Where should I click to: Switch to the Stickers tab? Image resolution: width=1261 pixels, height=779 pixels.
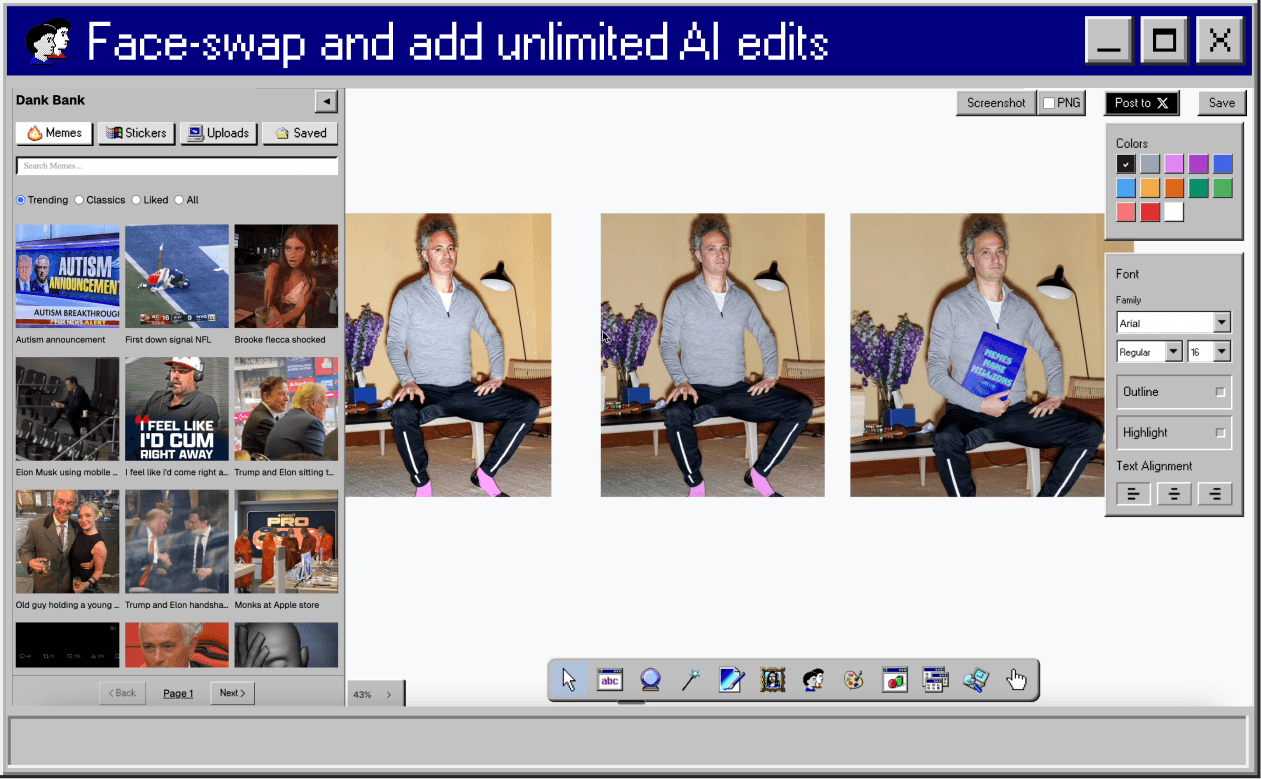136,133
